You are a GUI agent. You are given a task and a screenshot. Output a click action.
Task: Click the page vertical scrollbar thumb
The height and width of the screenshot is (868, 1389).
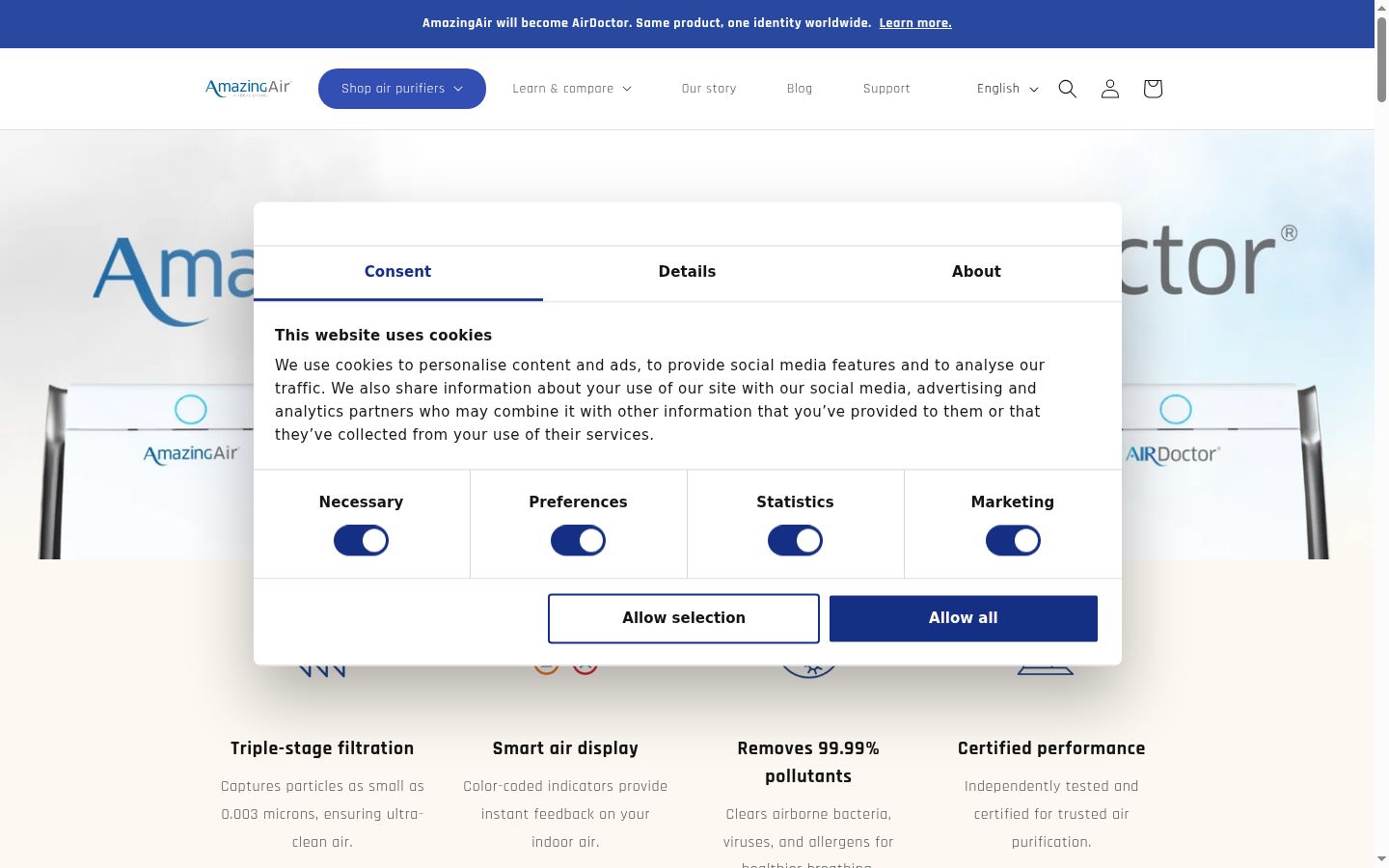1381,58
